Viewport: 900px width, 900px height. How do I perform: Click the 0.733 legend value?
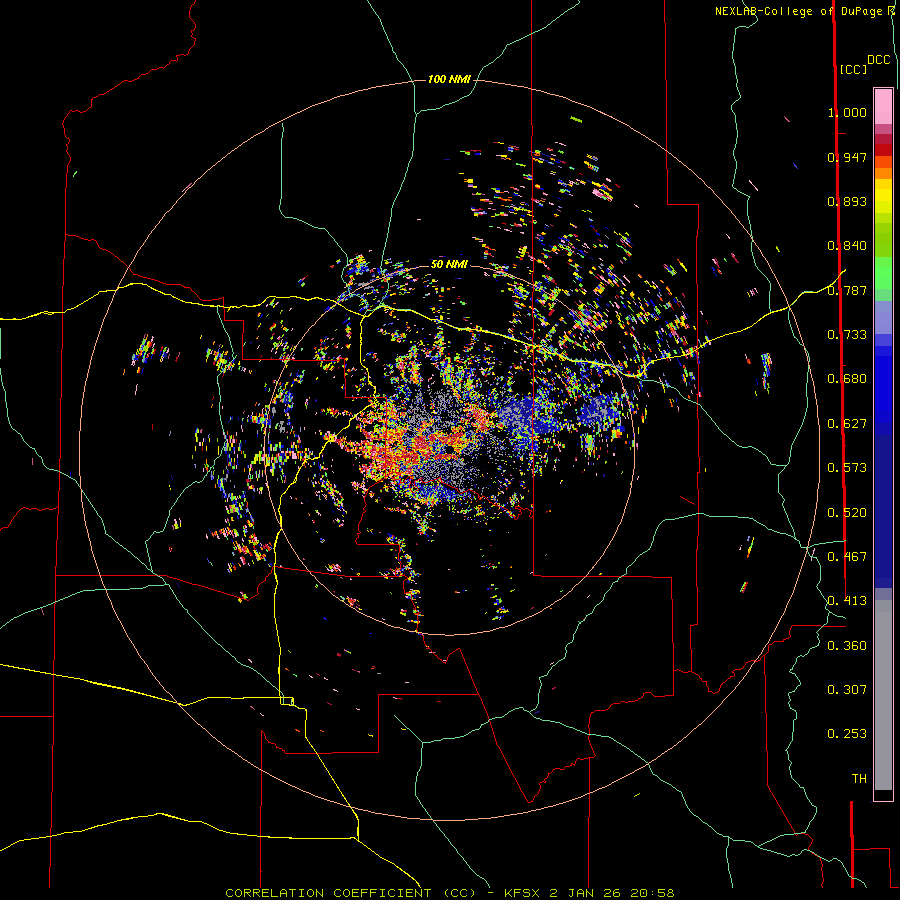pos(847,335)
